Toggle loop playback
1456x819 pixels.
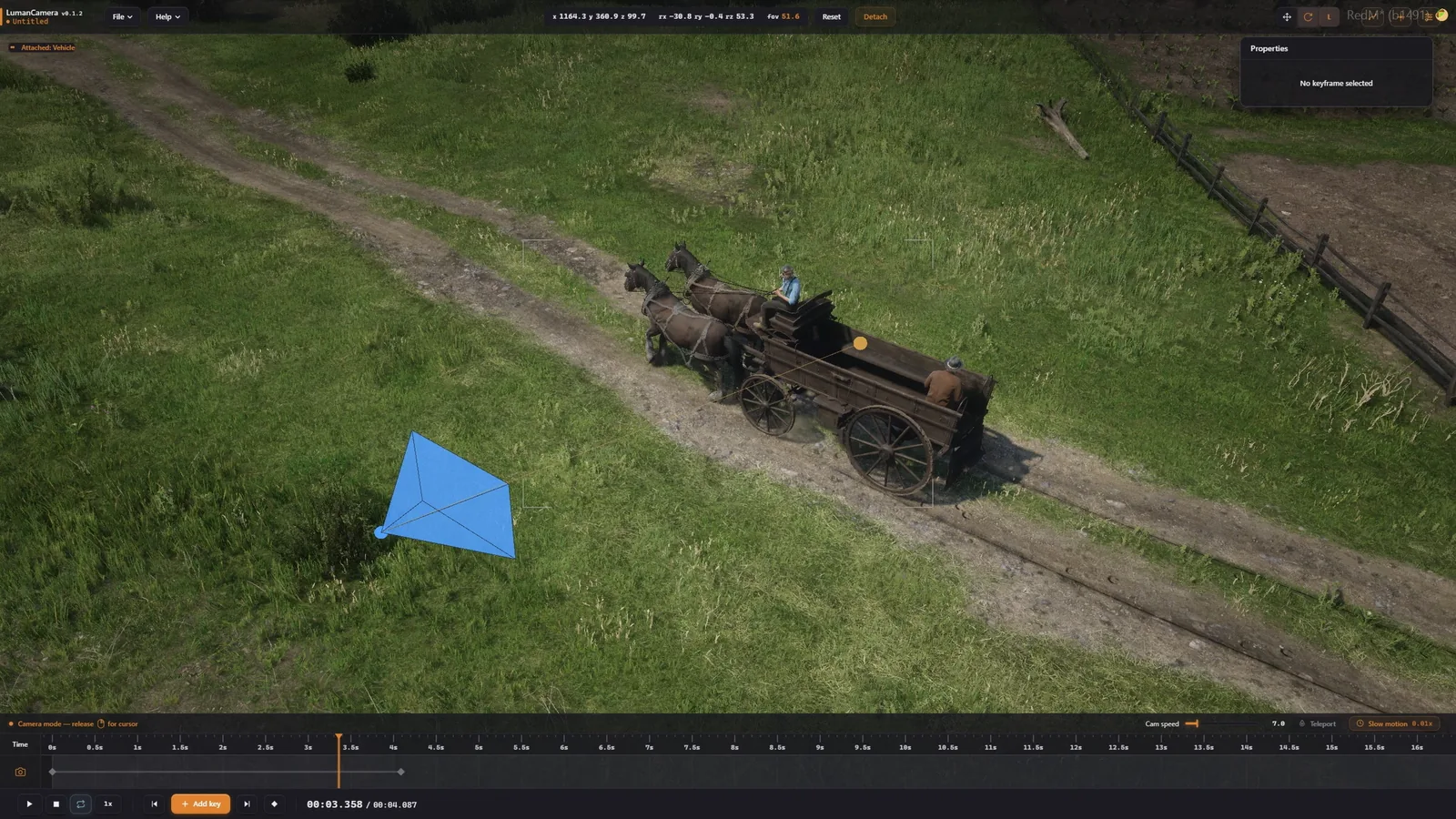pyautogui.click(x=81, y=804)
